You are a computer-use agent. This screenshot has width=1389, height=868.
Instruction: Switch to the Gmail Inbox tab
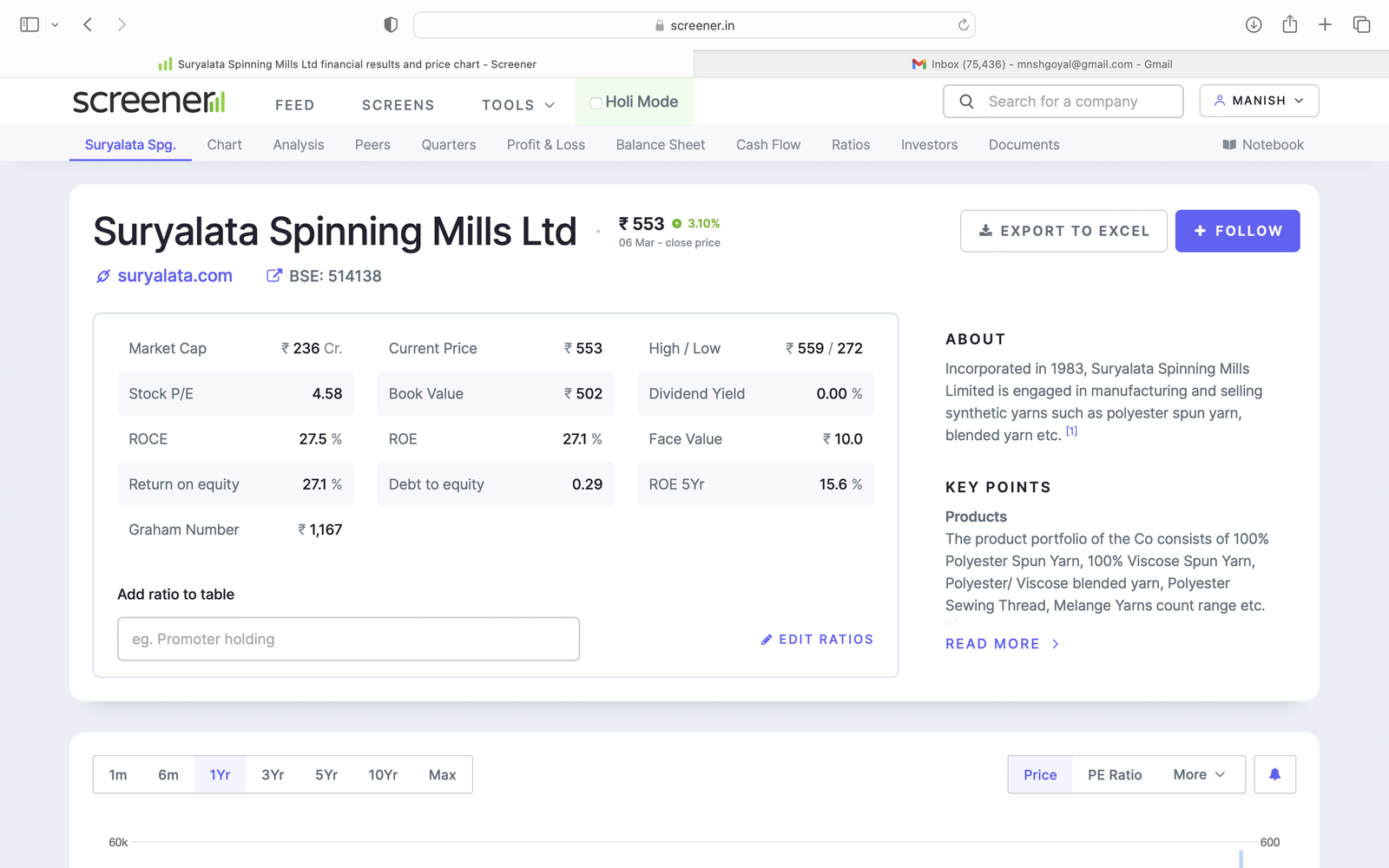pos(1042,64)
